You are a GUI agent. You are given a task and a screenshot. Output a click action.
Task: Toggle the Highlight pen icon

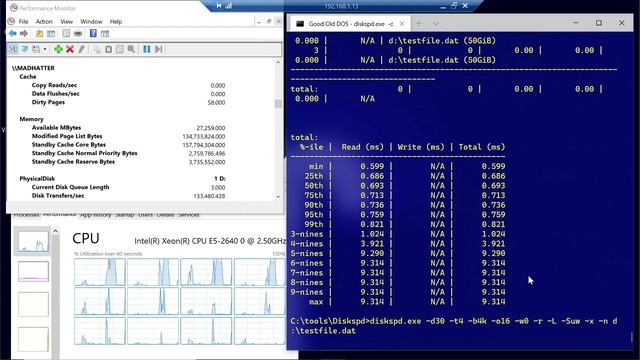click(81, 49)
